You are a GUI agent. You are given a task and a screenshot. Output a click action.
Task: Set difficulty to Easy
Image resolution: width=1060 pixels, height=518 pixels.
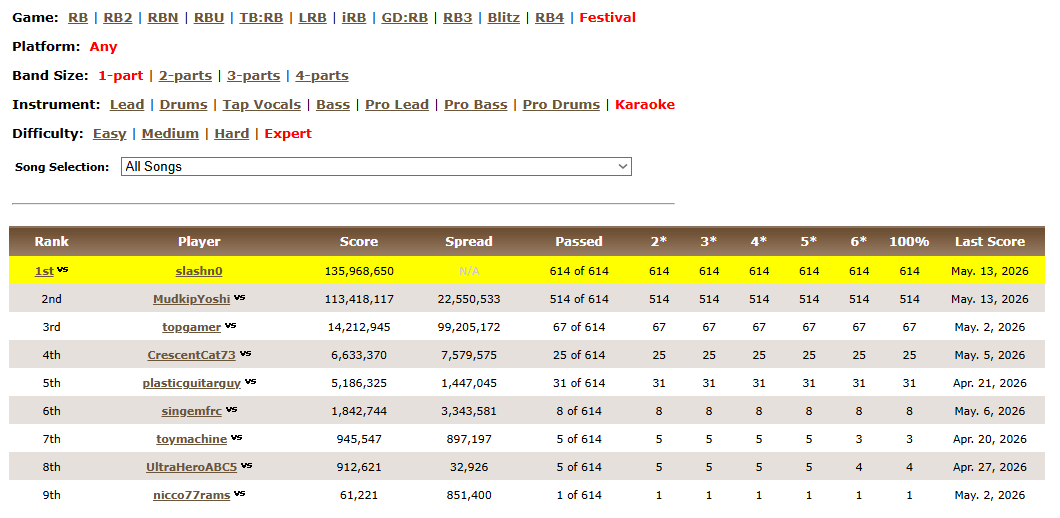click(110, 134)
